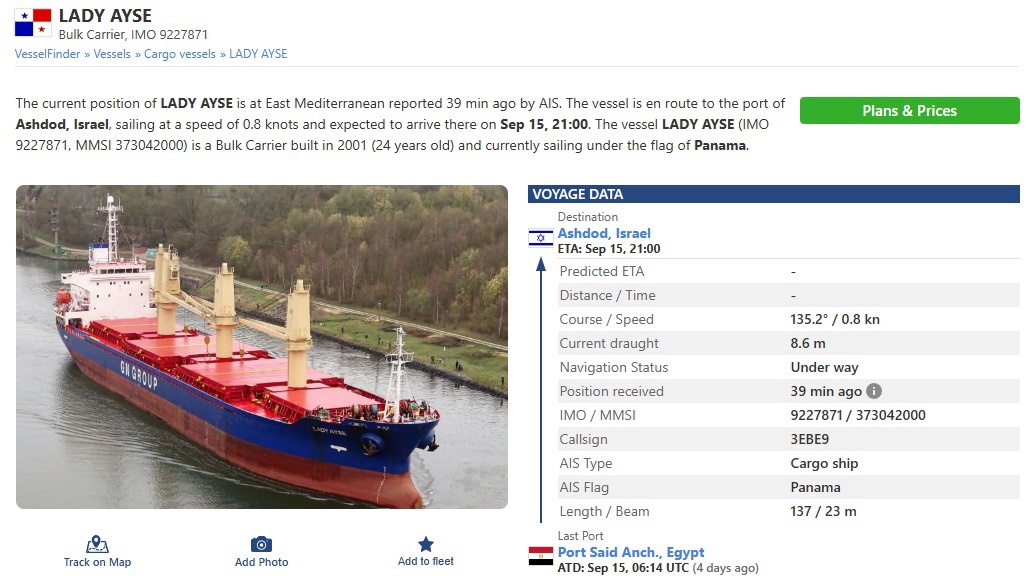
Task: Open the Plans & Prices button
Action: 909,111
